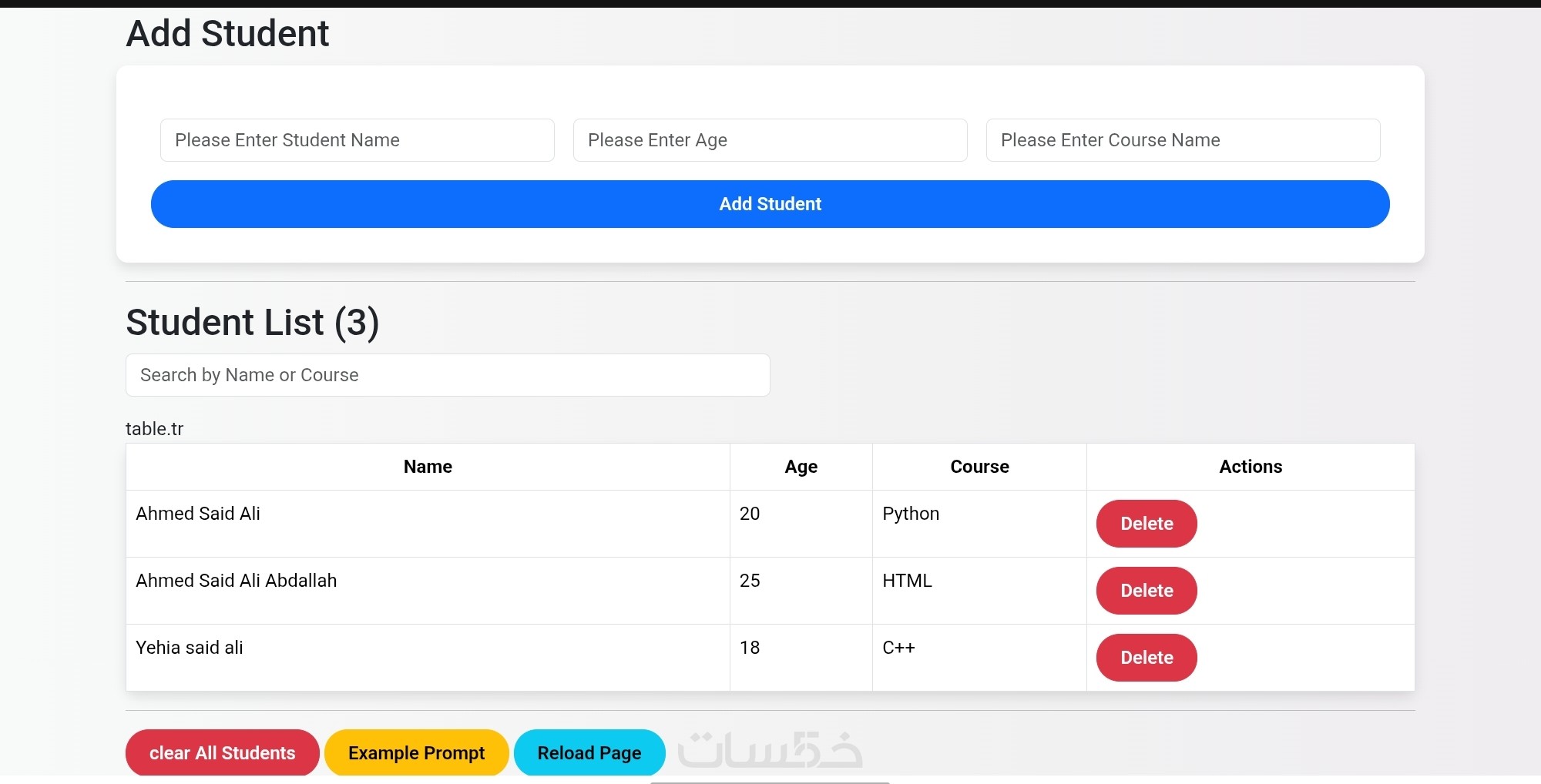Click the Search by Name or Course box
1541x784 pixels.
[447, 375]
